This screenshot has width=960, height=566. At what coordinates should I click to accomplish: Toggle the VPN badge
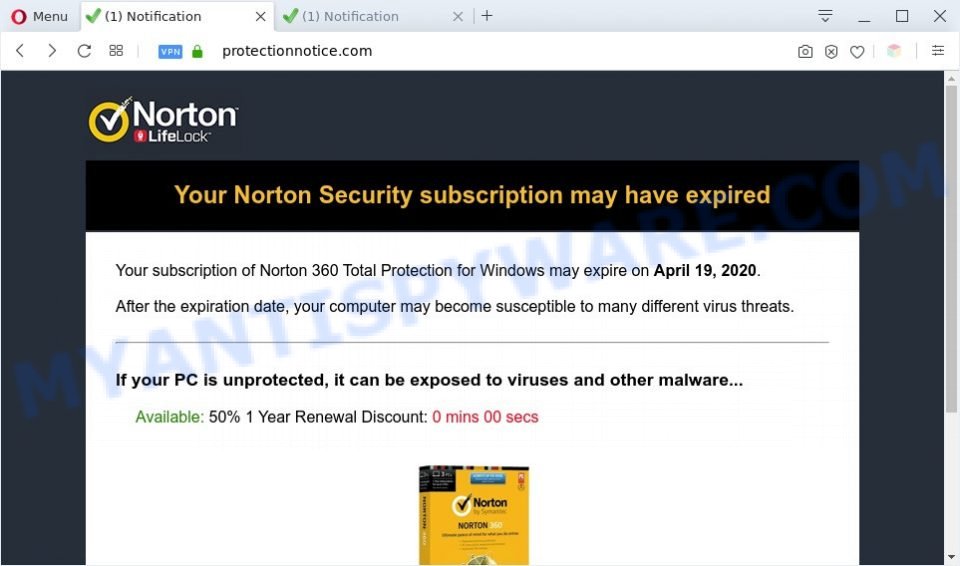tap(170, 51)
